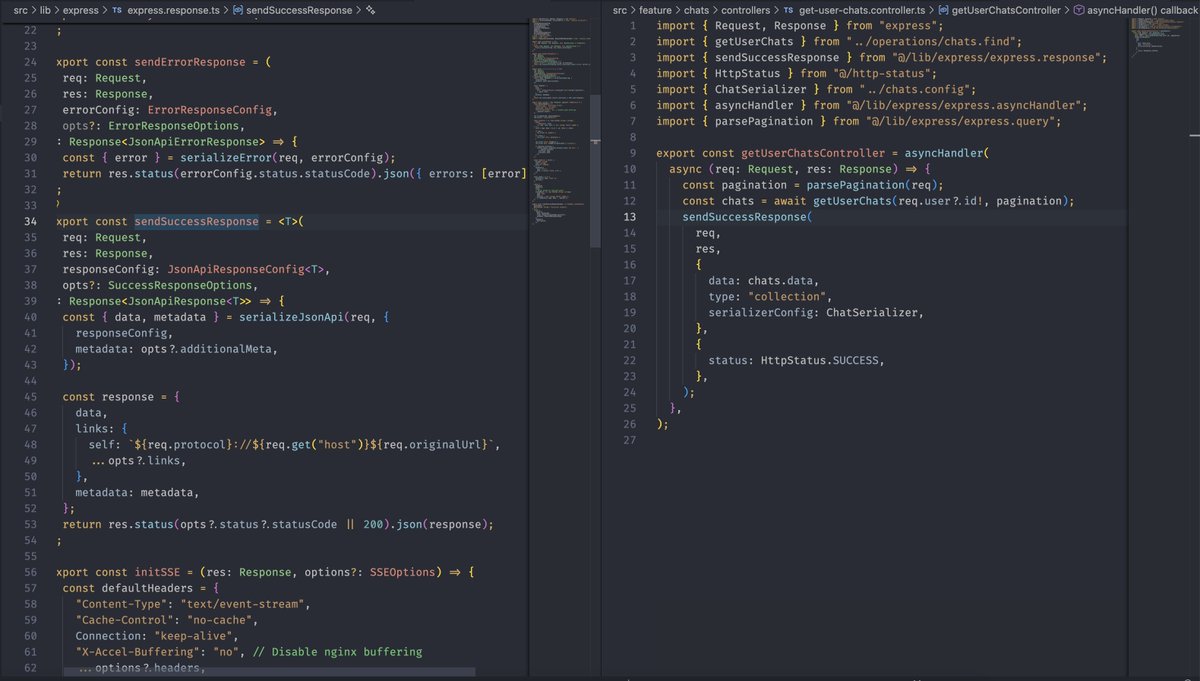Click line number 45 in the left editor

pos(30,397)
